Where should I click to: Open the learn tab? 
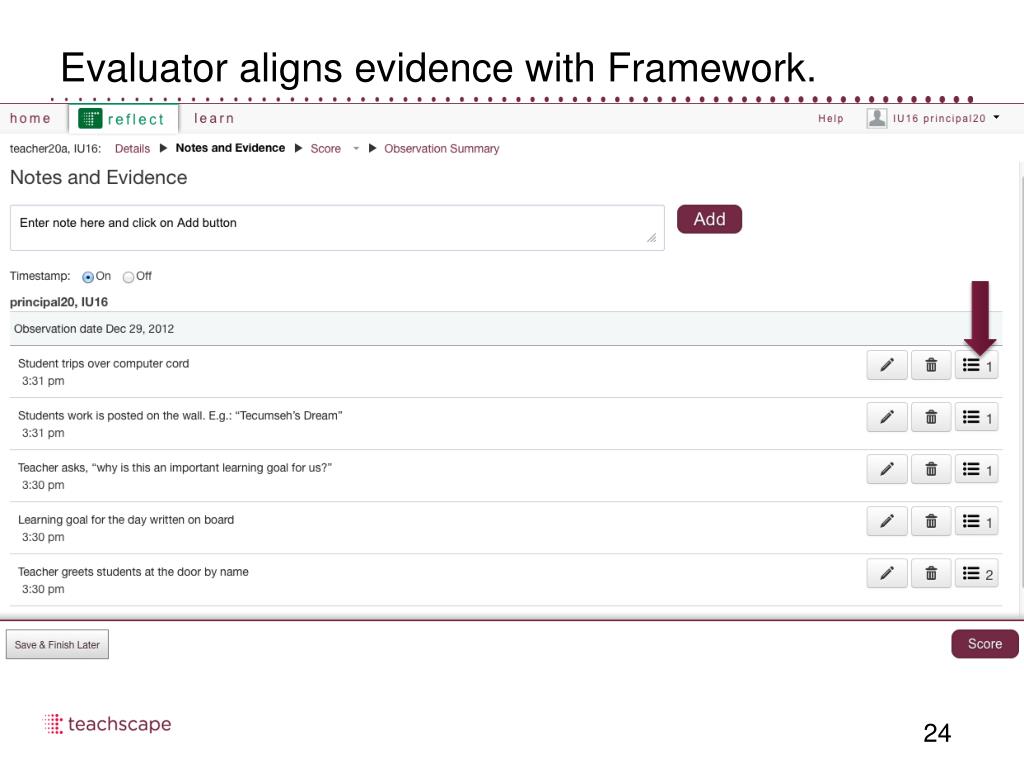click(214, 119)
